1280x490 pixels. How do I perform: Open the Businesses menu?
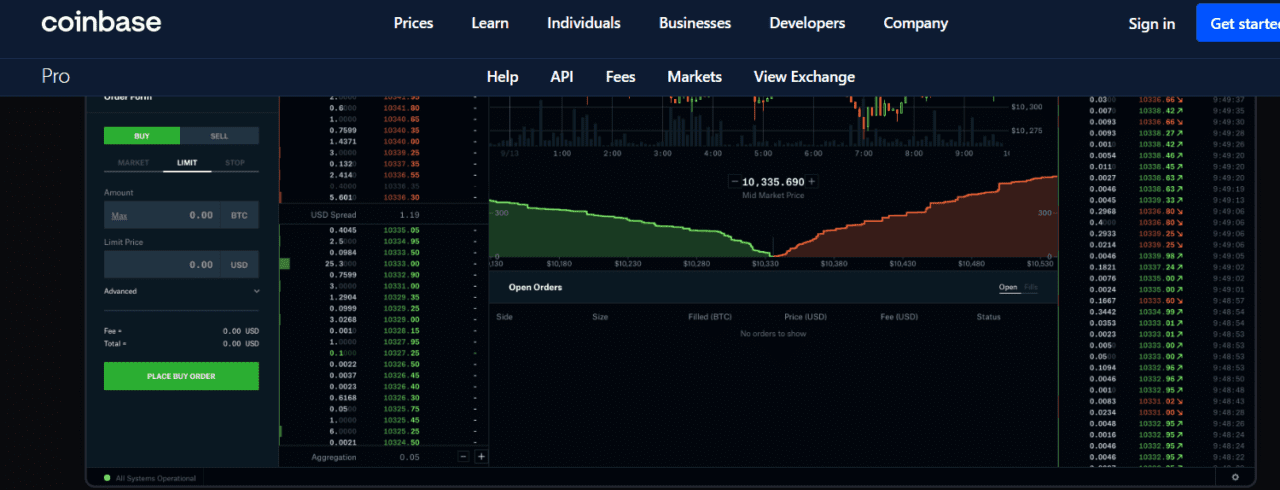click(x=695, y=23)
